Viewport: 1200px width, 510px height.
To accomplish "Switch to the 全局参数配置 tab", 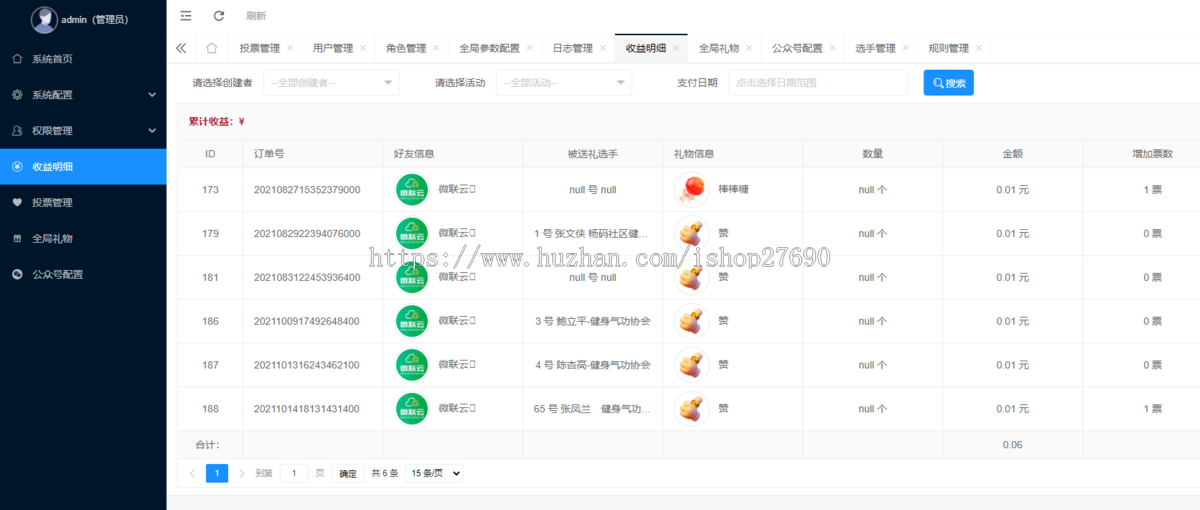I will click(489, 48).
